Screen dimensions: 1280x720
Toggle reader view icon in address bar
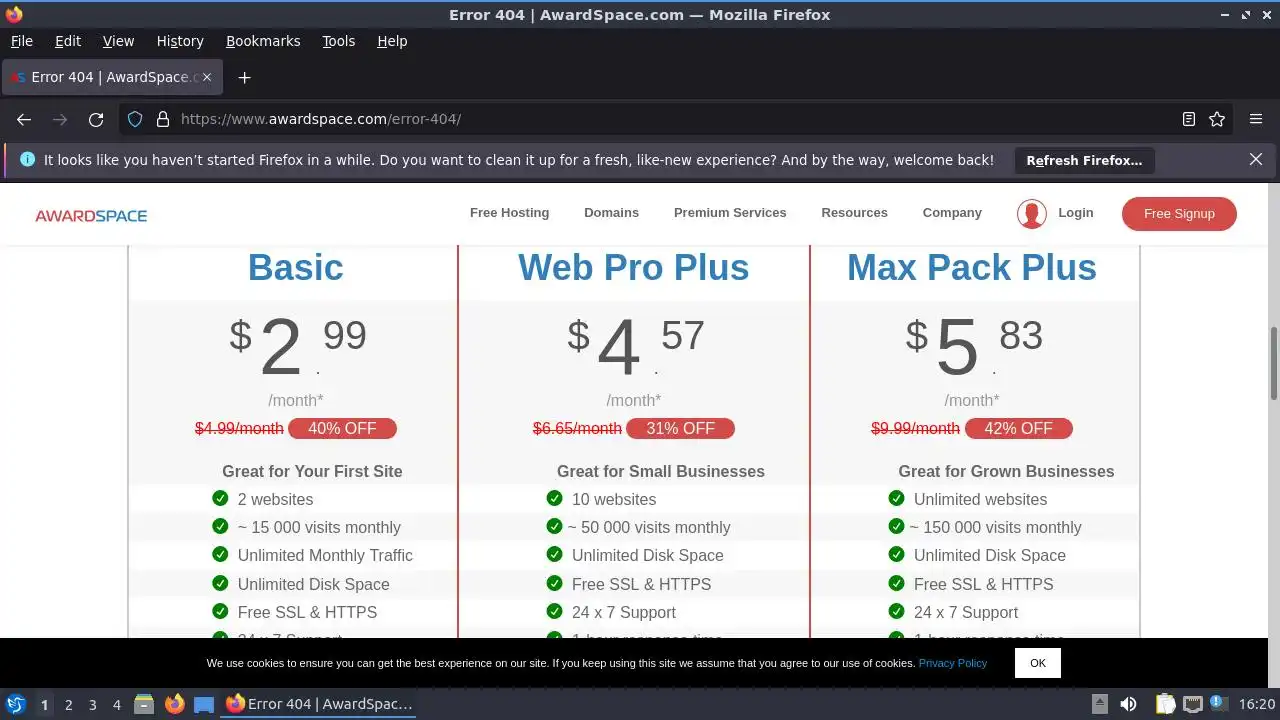pos(1189,119)
